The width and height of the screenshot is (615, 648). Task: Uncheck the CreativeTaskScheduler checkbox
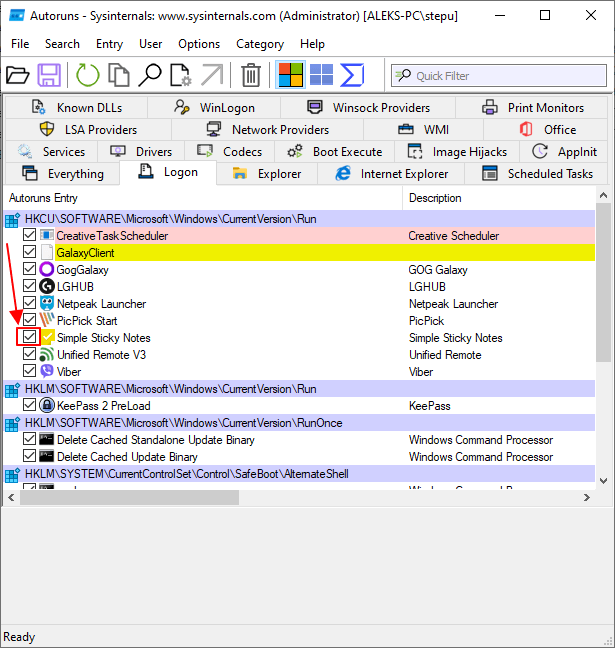(29, 235)
